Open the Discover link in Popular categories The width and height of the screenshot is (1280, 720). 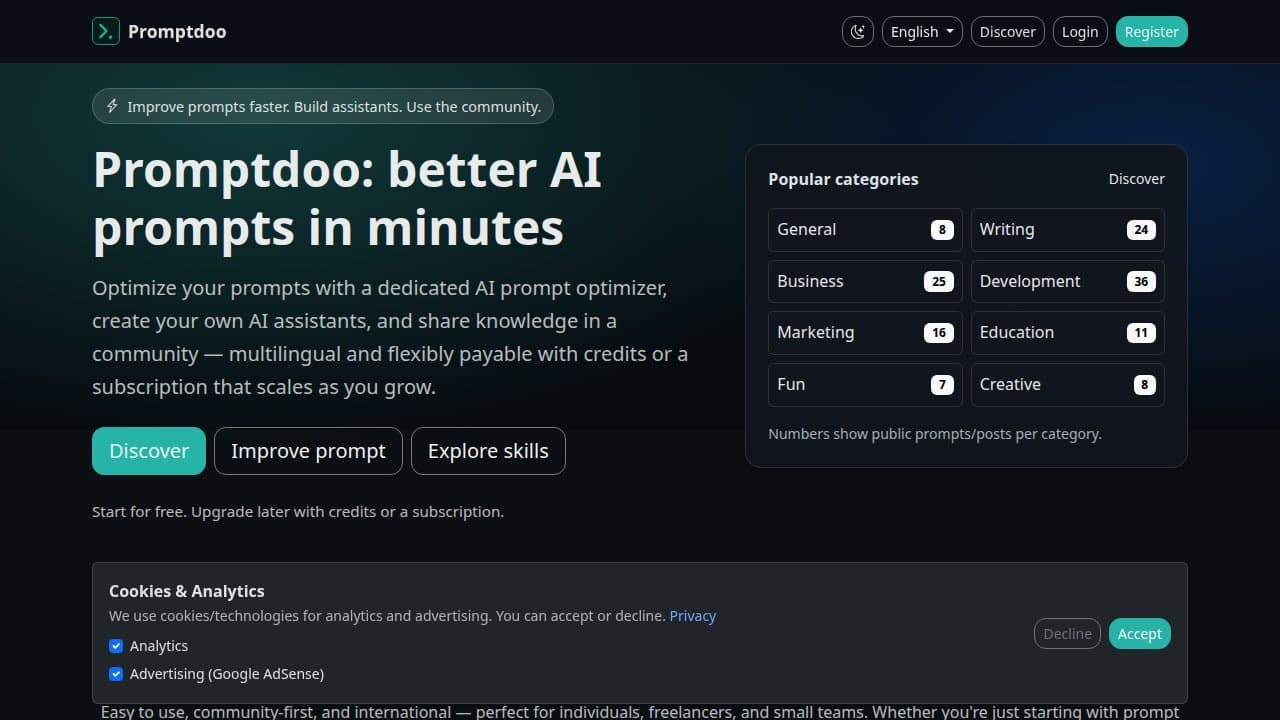coord(1137,179)
